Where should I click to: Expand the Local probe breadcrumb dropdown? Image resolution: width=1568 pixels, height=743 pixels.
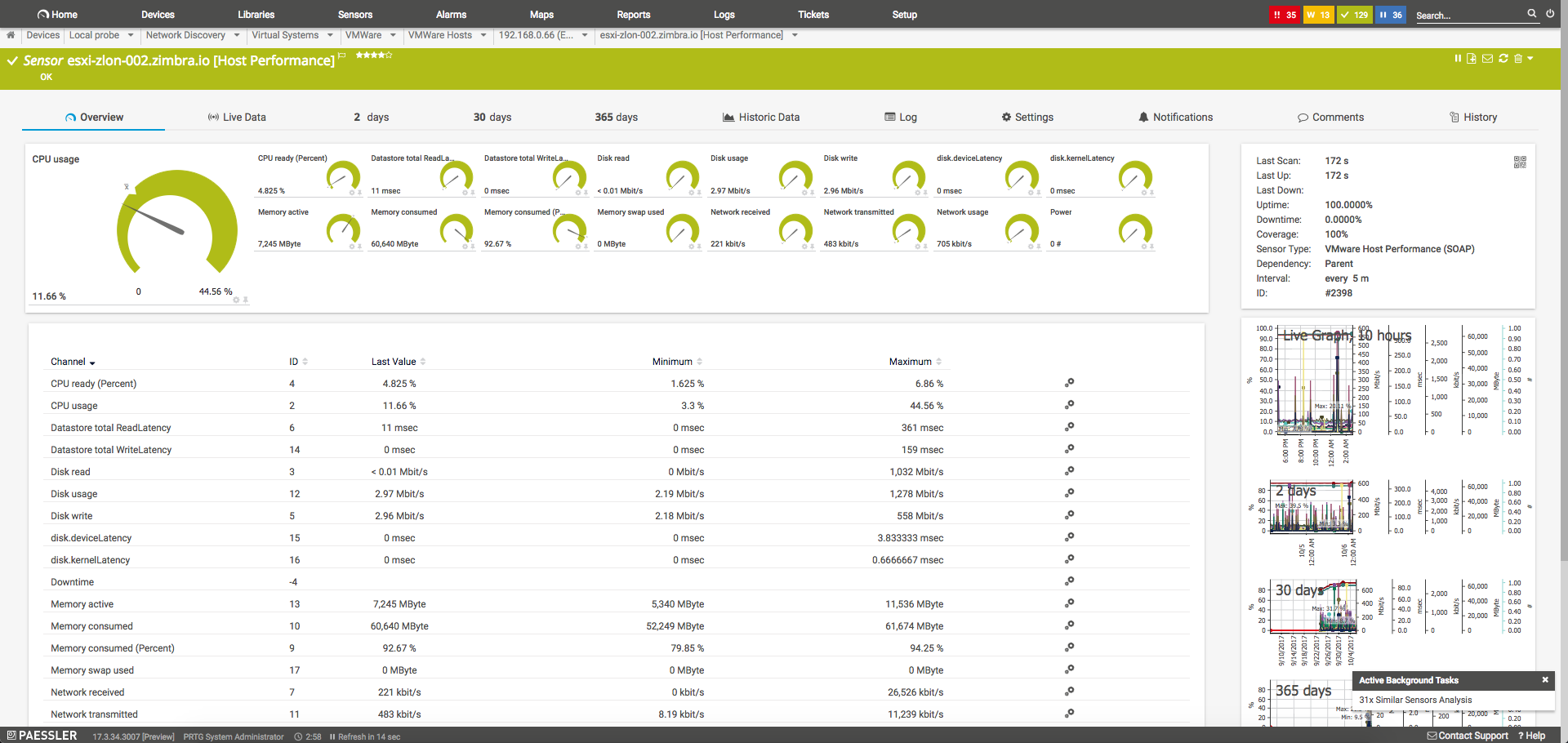[131, 35]
